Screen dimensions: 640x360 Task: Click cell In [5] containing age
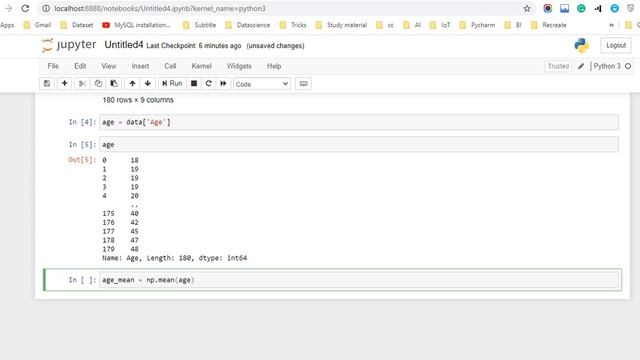(x=359, y=144)
